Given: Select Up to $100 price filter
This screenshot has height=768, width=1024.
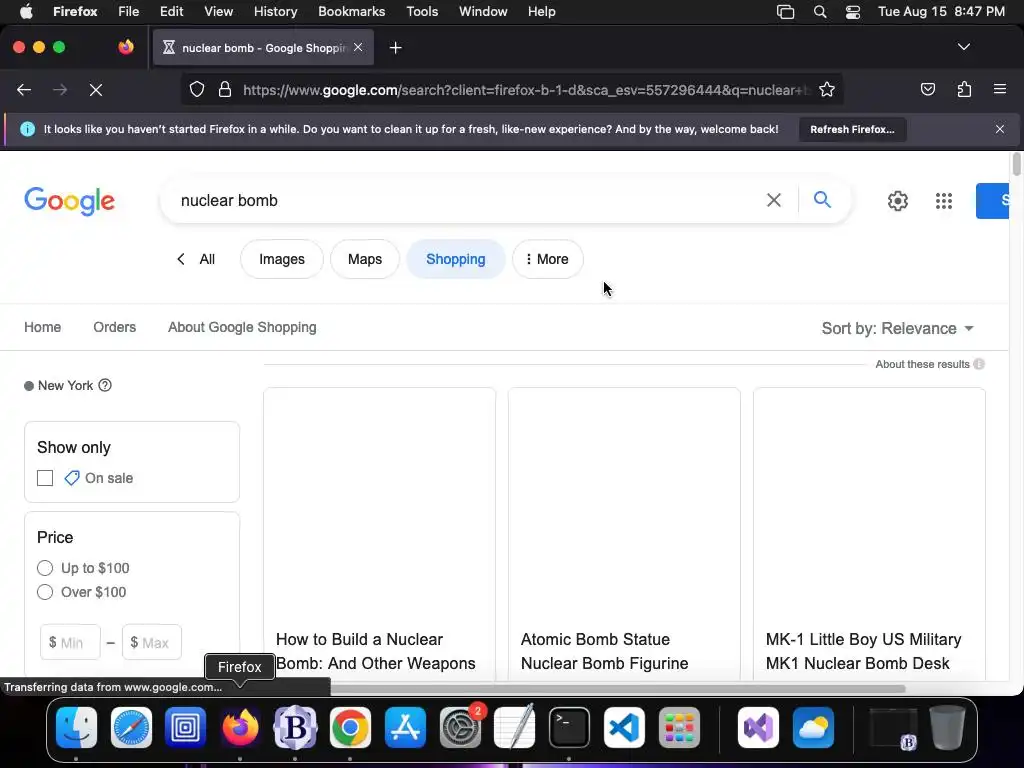Looking at the screenshot, I should tap(45, 568).
